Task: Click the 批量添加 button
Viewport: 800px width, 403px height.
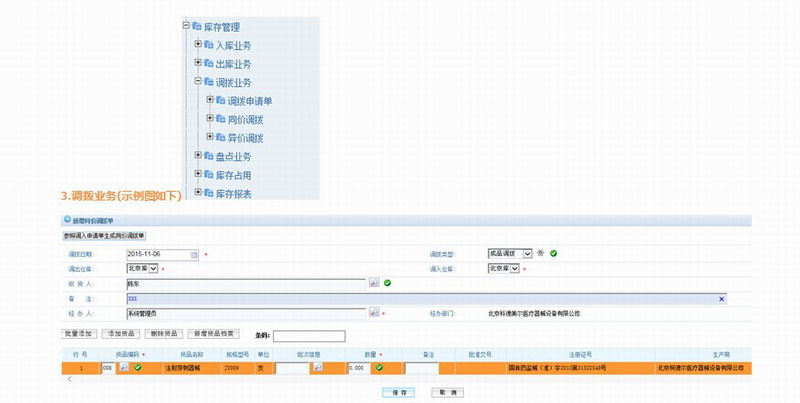Action: click(78, 333)
